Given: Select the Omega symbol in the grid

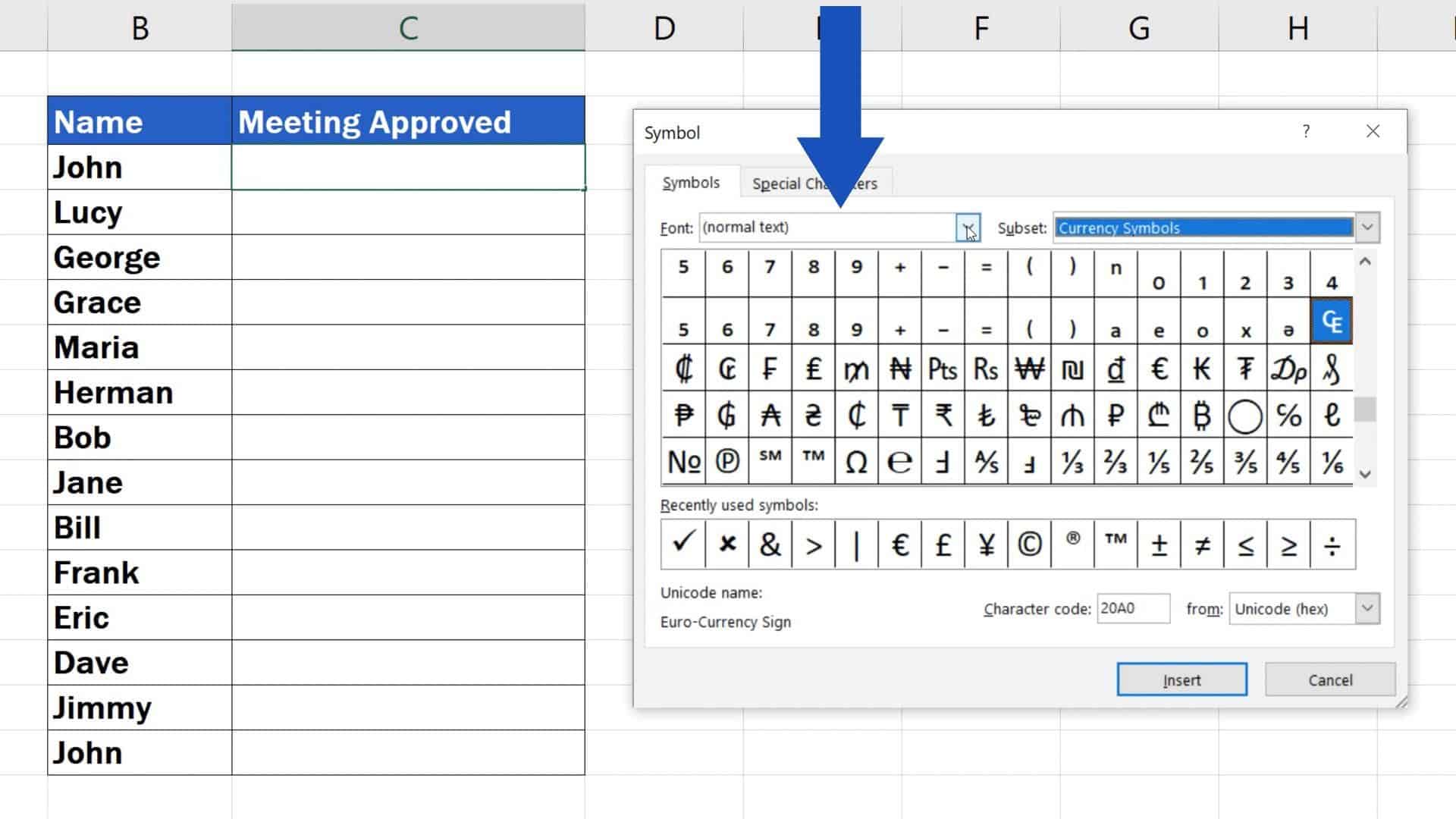Looking at the screenshot, I should (x=856, y=461).
